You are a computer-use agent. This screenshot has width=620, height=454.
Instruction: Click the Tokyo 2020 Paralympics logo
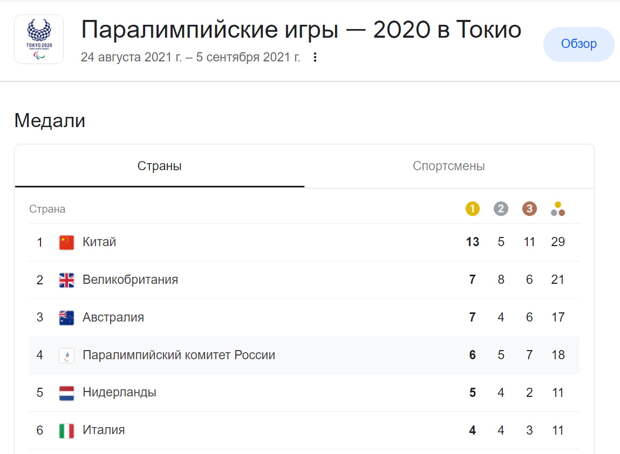pos(39,39)
